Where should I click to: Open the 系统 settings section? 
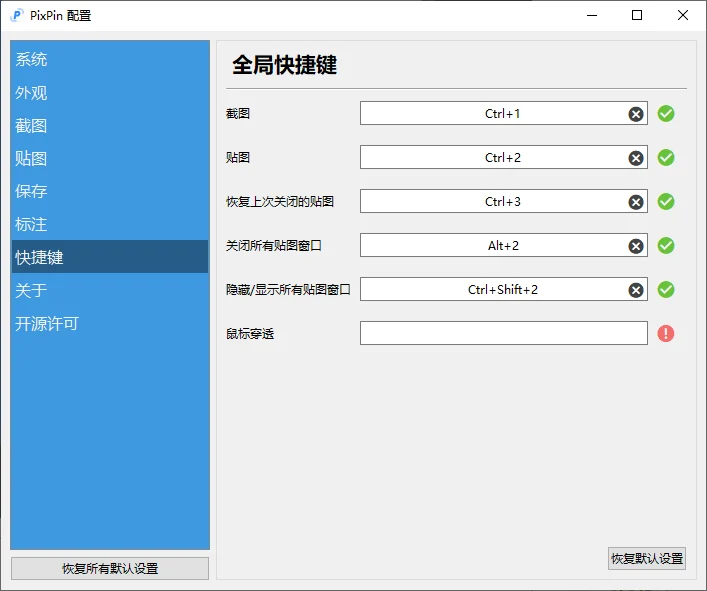32,60
